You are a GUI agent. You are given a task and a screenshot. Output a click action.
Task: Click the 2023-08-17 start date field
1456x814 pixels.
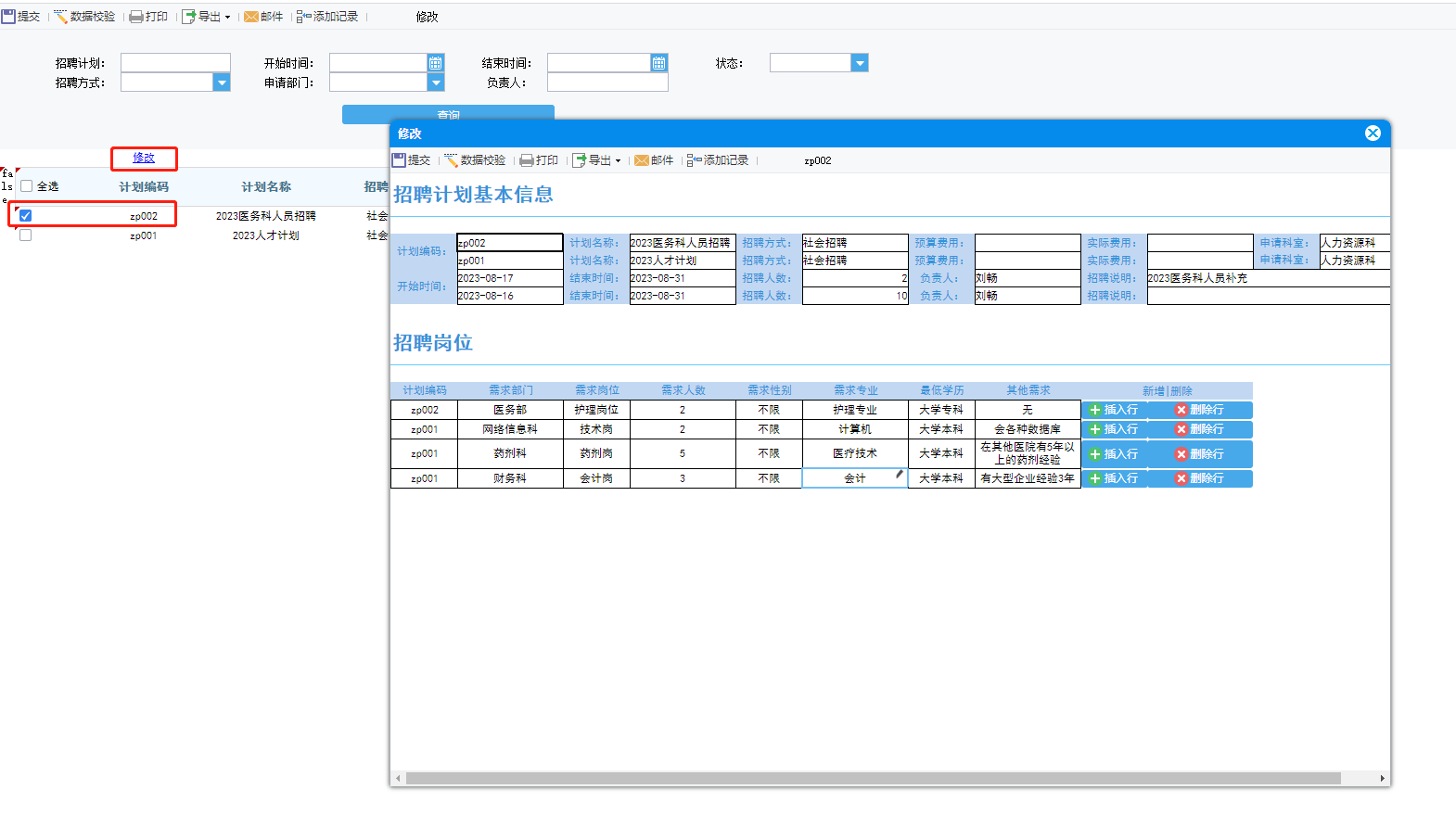tap(510, 278)
